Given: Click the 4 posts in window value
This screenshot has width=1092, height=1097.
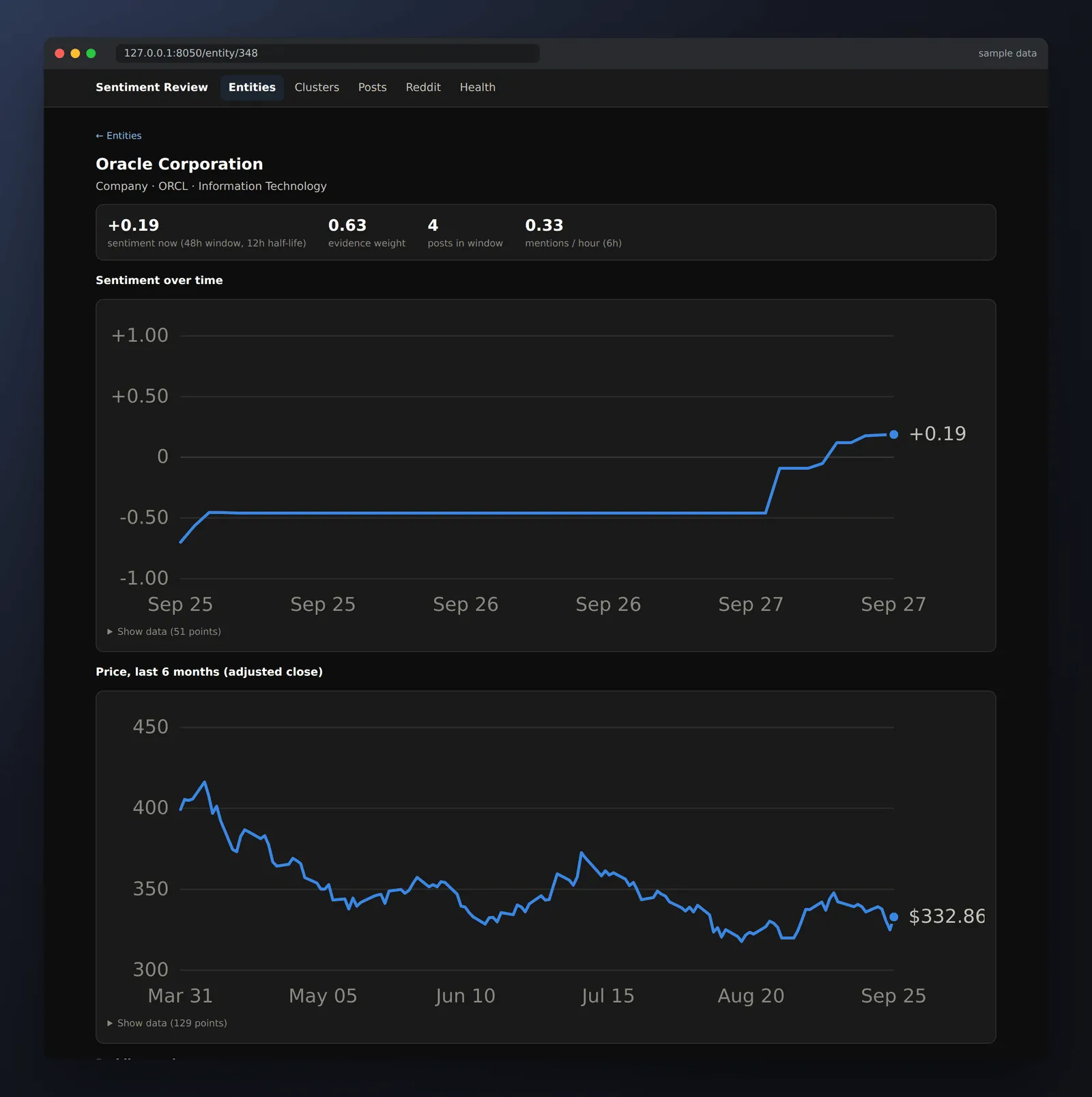Looking at the screenshot, I should click(433, 225).
